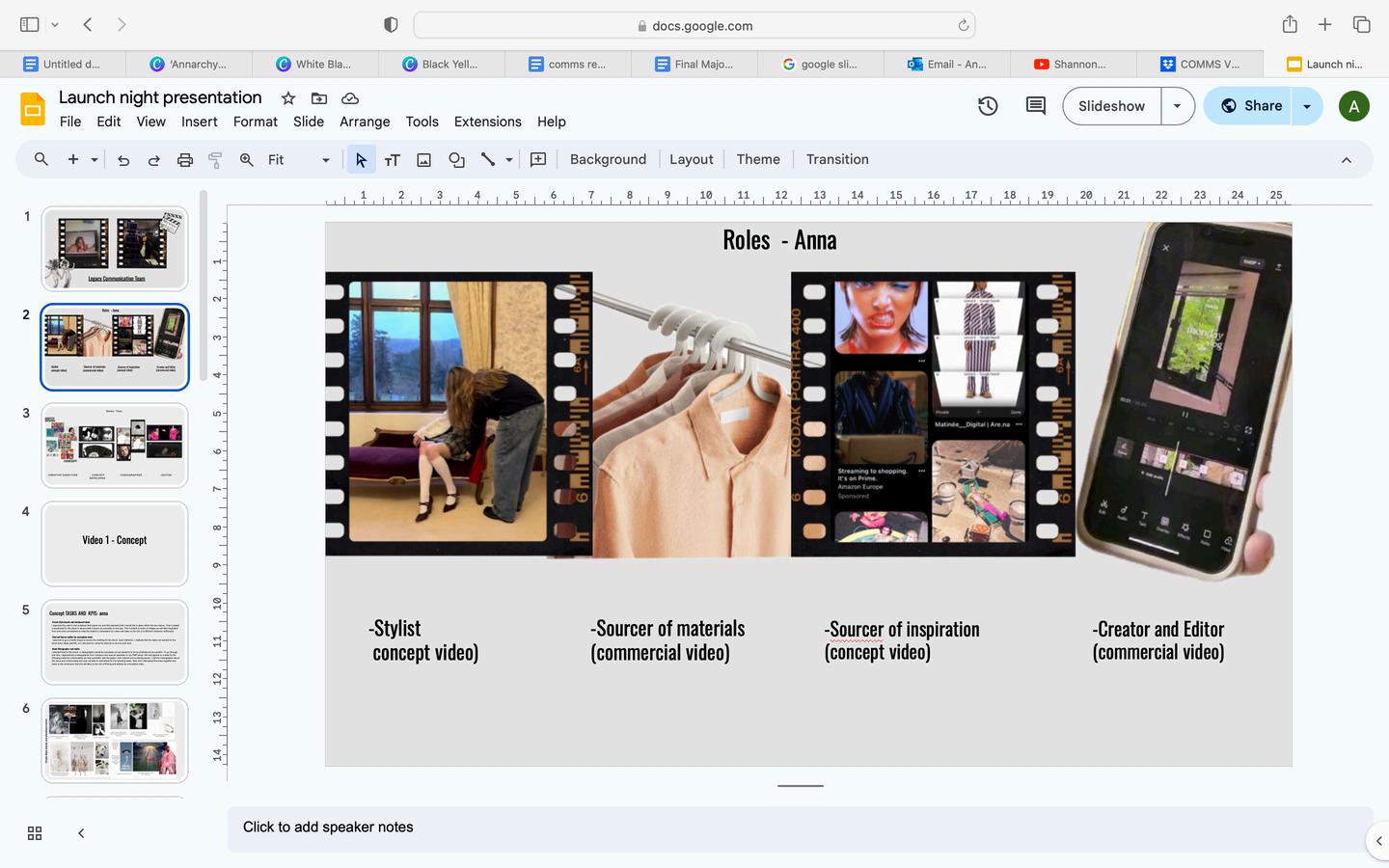
Task: Click the Background button
Action: pyautogui.click(x=608, y=159)
